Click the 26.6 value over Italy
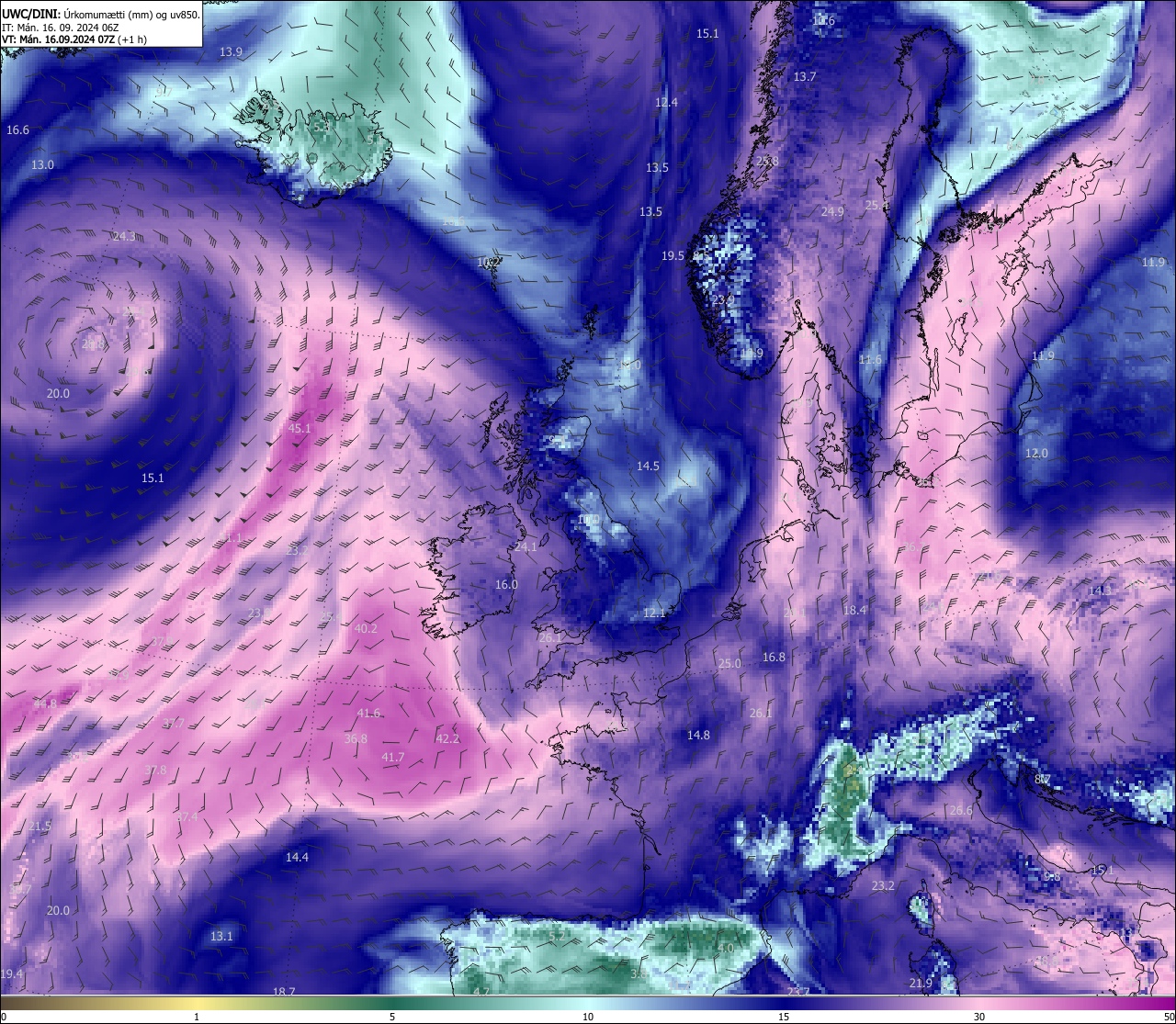Image resolution: width=1176 pixels, height=1024 pixels. click(961, 810)
